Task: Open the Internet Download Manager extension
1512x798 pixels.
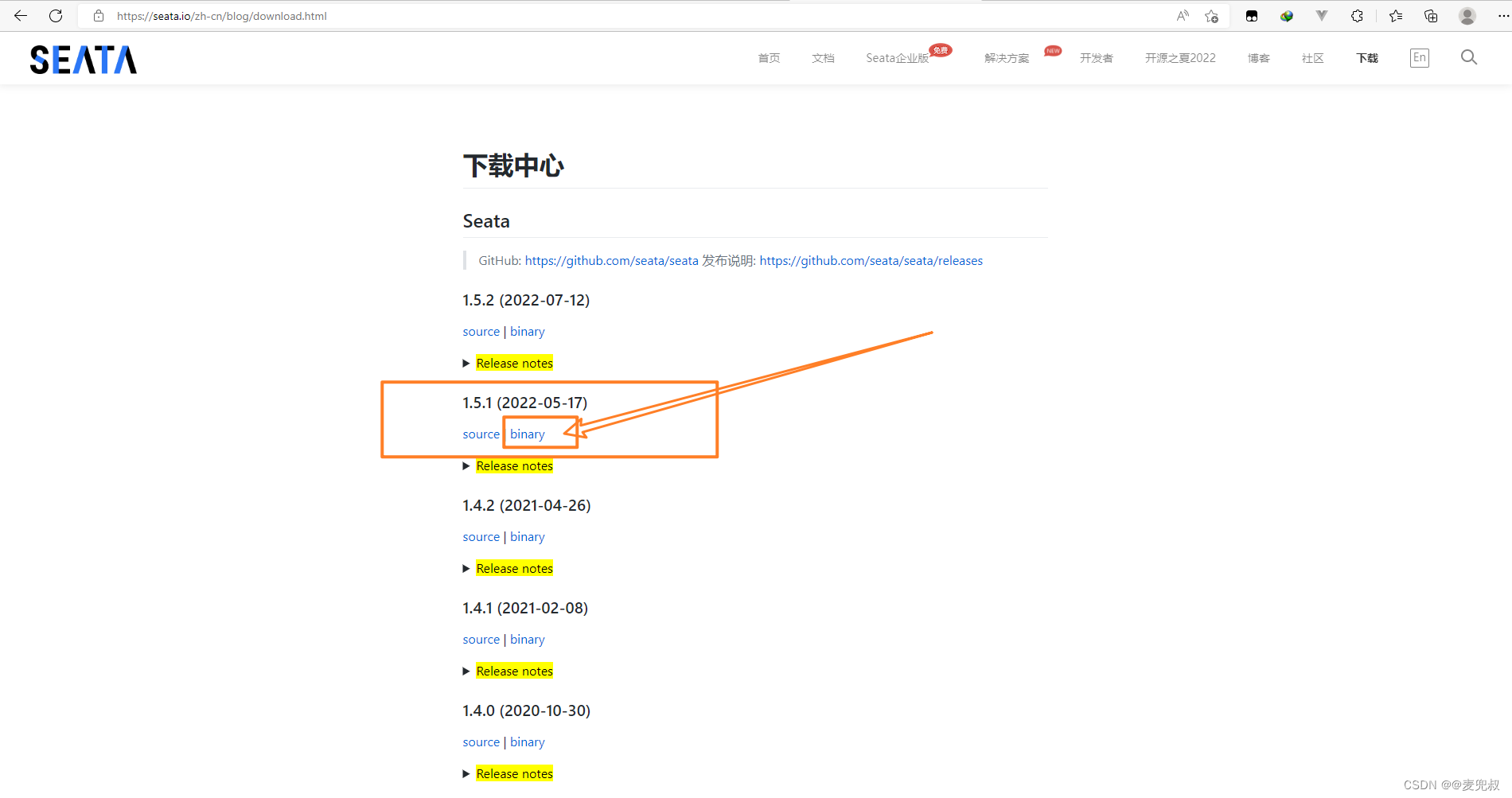Action: click(x=1286, y=15)
